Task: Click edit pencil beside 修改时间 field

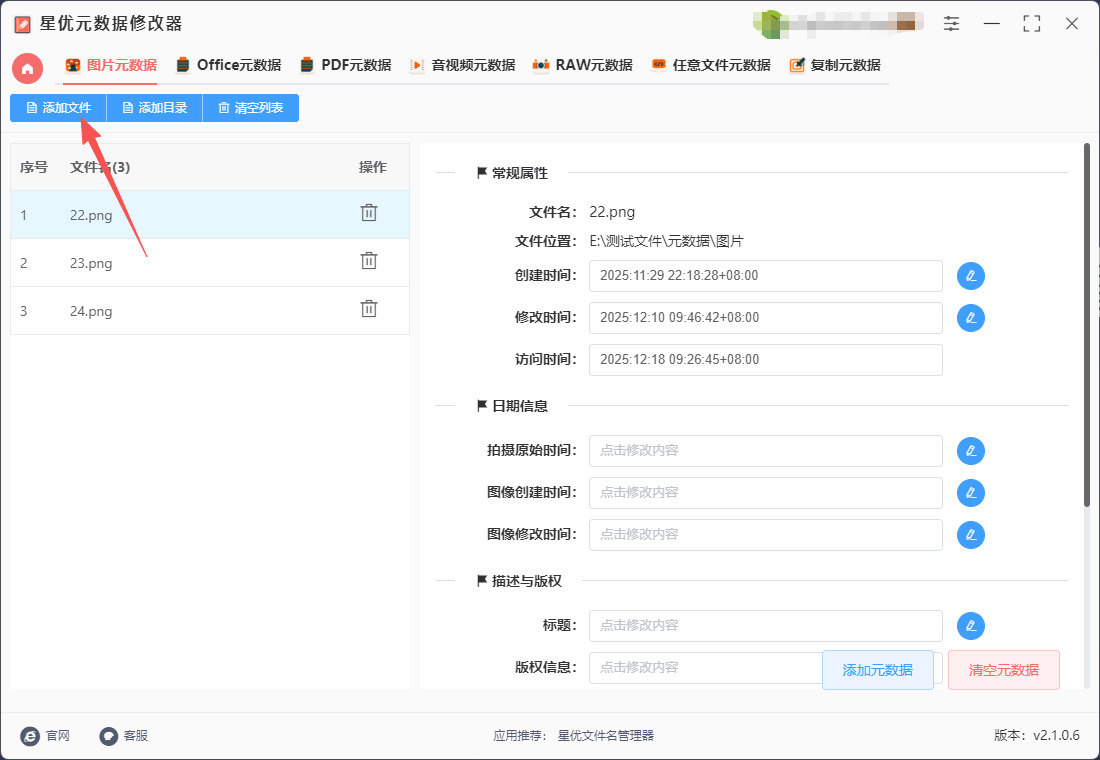Action: tap(970, 318)
